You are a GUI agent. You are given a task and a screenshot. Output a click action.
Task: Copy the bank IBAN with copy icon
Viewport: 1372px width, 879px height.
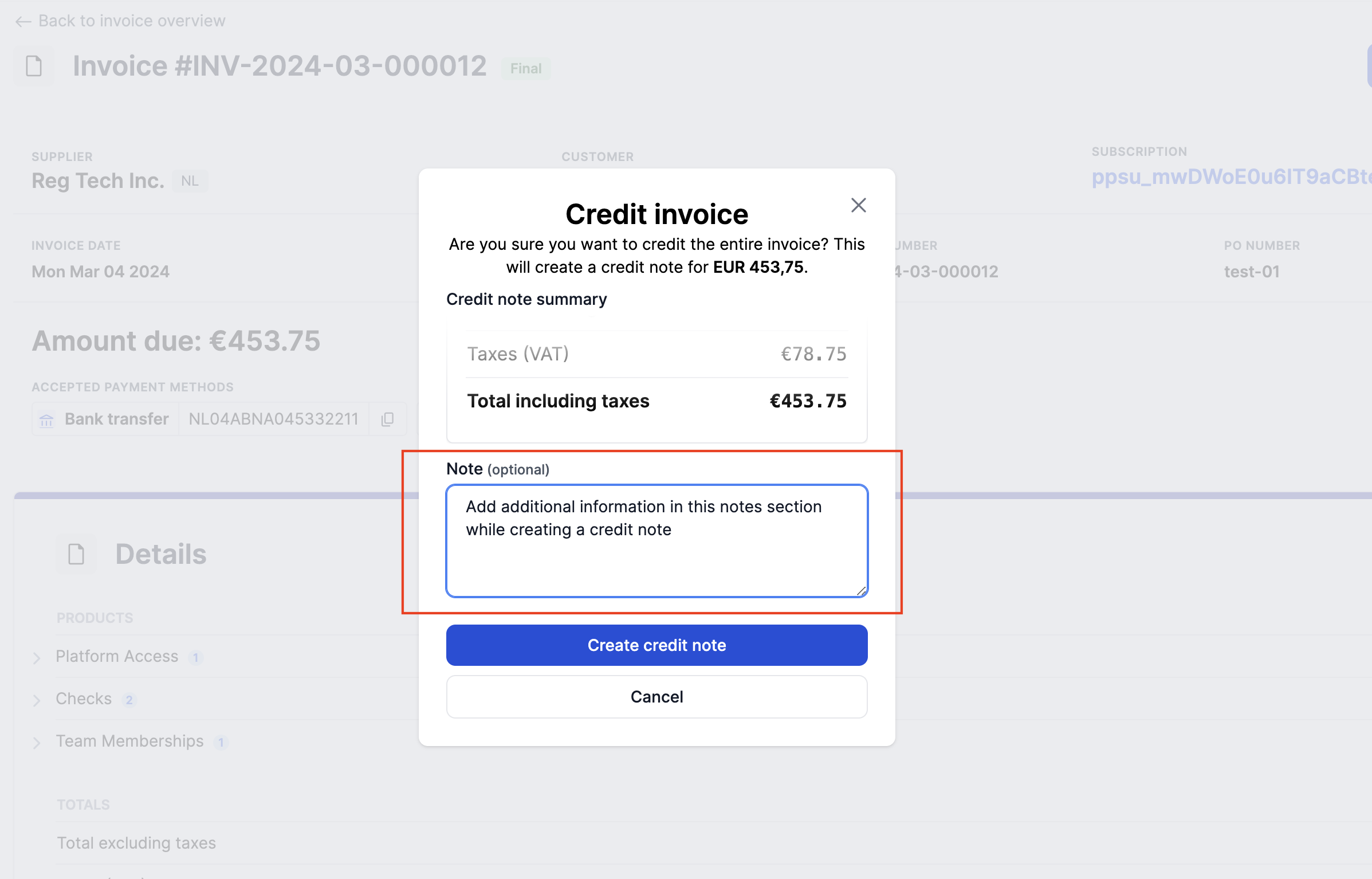[x=388, y=419]
